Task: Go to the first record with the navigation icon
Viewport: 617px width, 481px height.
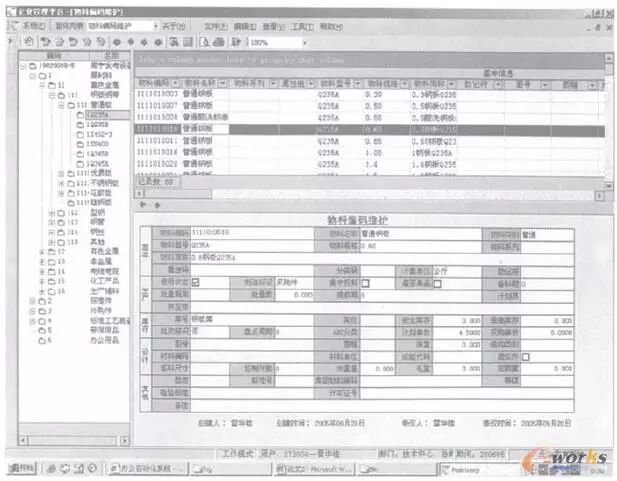Action: pyautogui.click(x=117, y=42)
